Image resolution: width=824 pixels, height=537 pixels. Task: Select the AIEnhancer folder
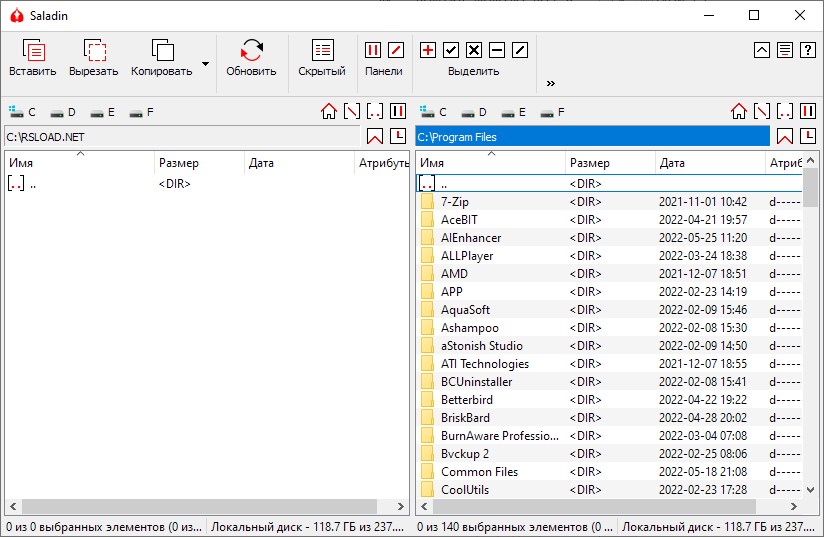tap(610, 237)
